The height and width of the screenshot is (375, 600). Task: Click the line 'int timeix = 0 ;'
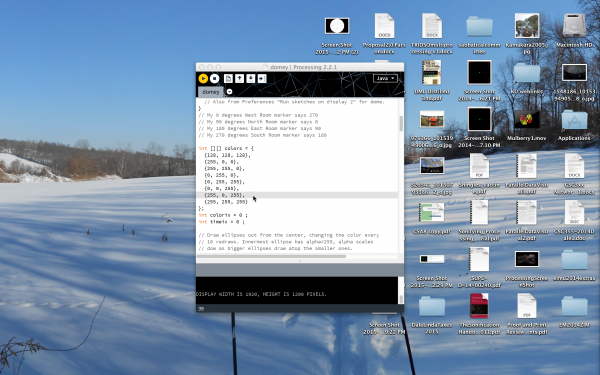point(221,222)
